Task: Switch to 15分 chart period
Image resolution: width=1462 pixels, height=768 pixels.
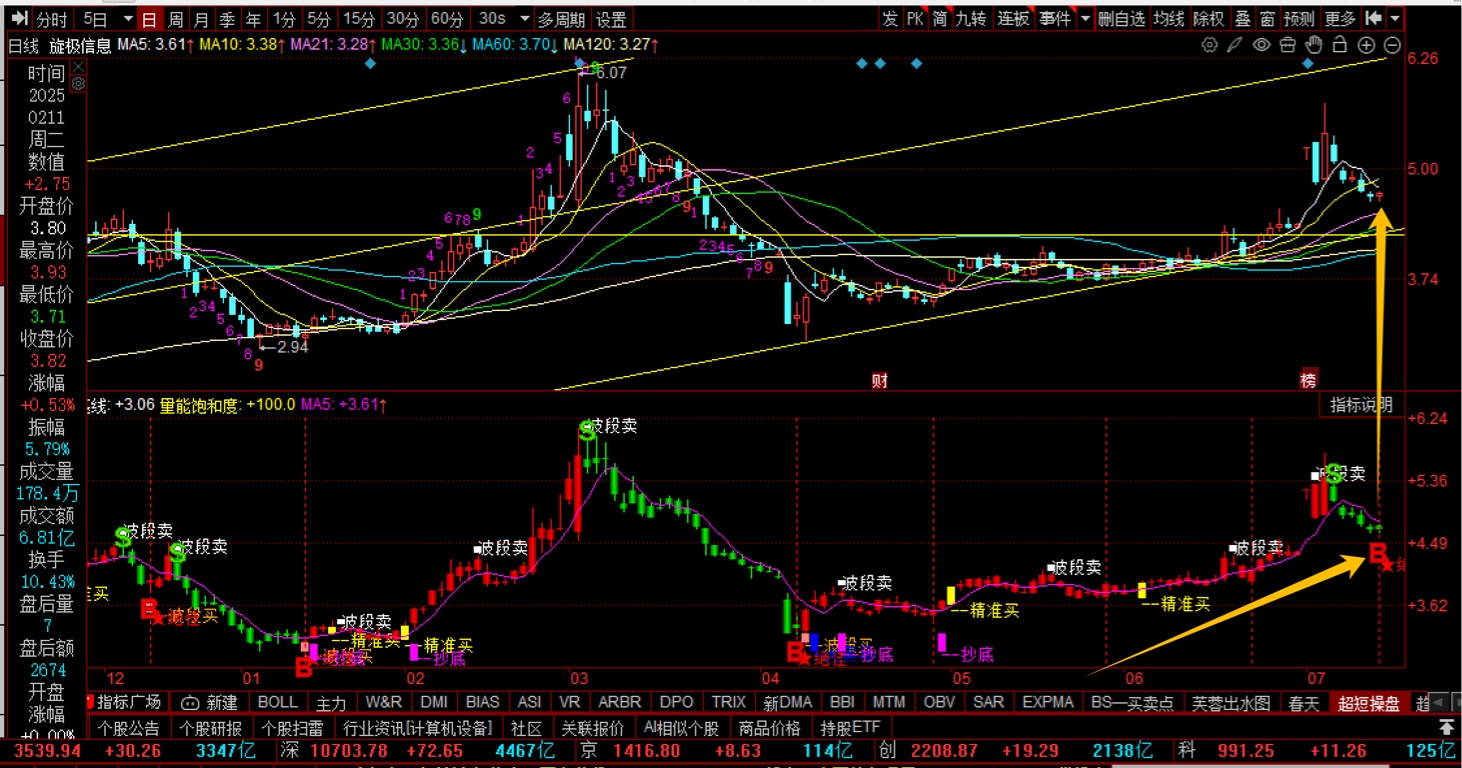Action: (358, 19)
